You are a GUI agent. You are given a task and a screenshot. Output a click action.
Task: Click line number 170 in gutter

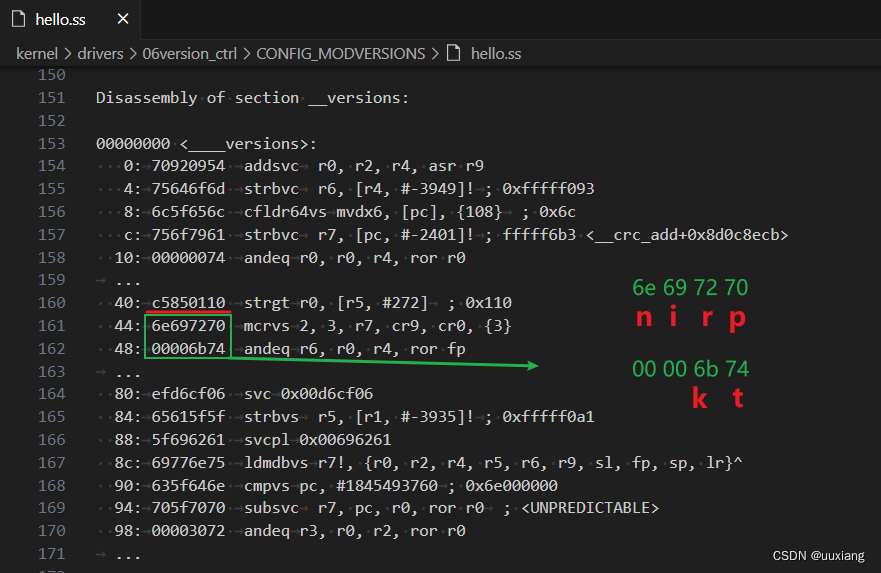[x=52, y=531]
